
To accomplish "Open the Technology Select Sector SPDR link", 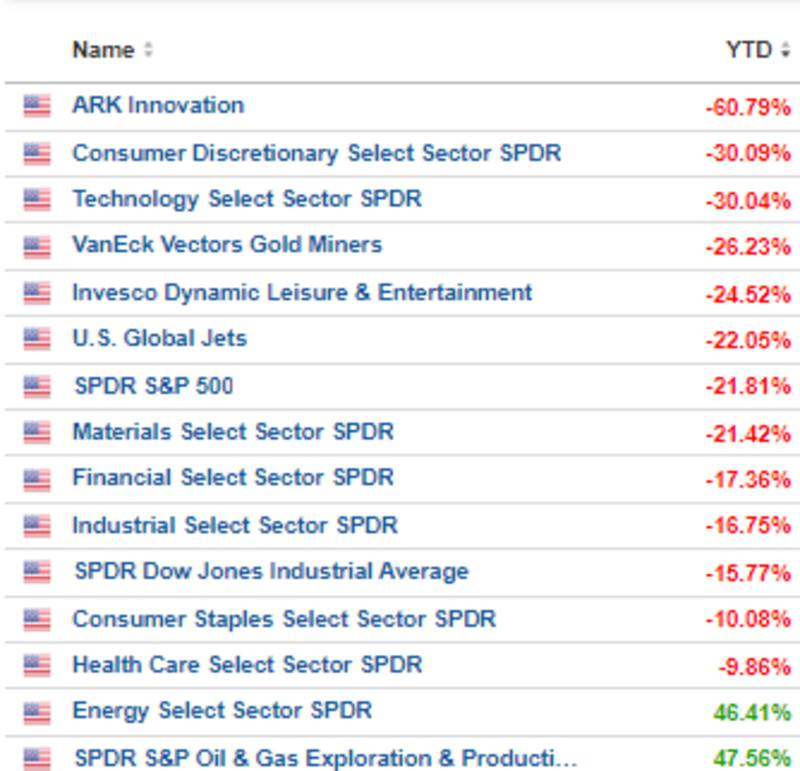I will [x=246, y=199].
